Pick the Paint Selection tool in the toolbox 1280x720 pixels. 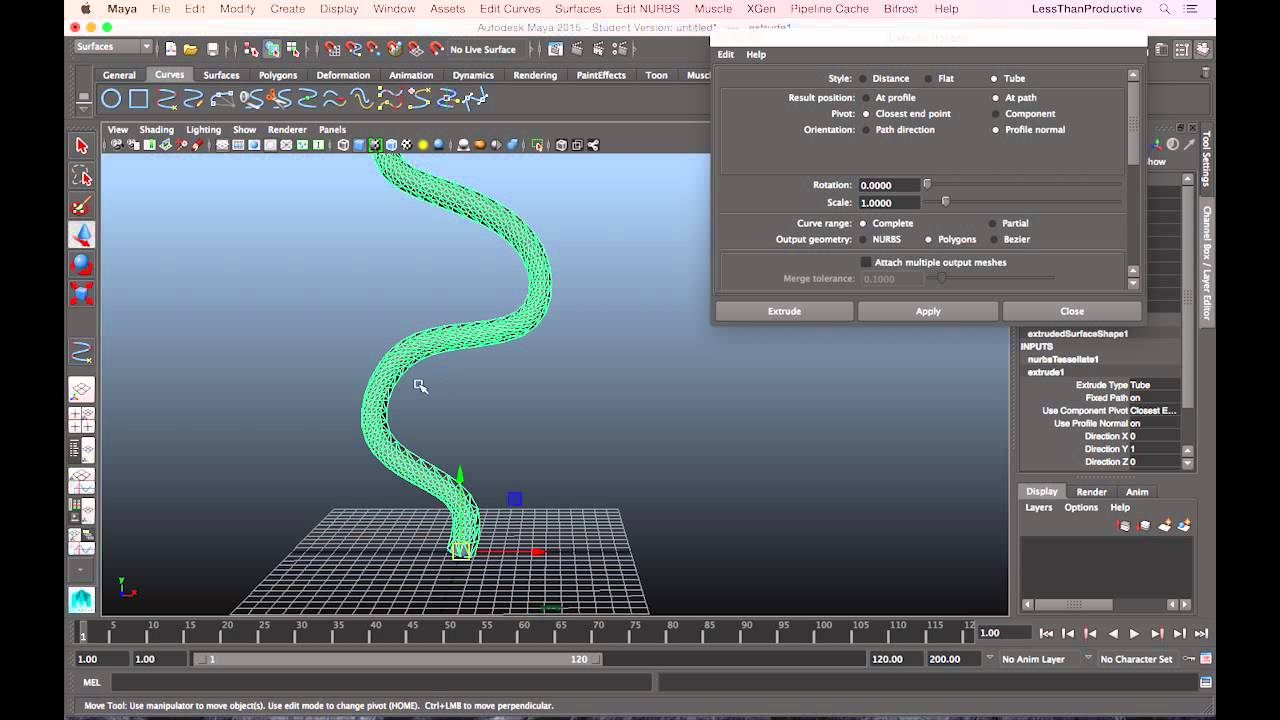[82, 206]
